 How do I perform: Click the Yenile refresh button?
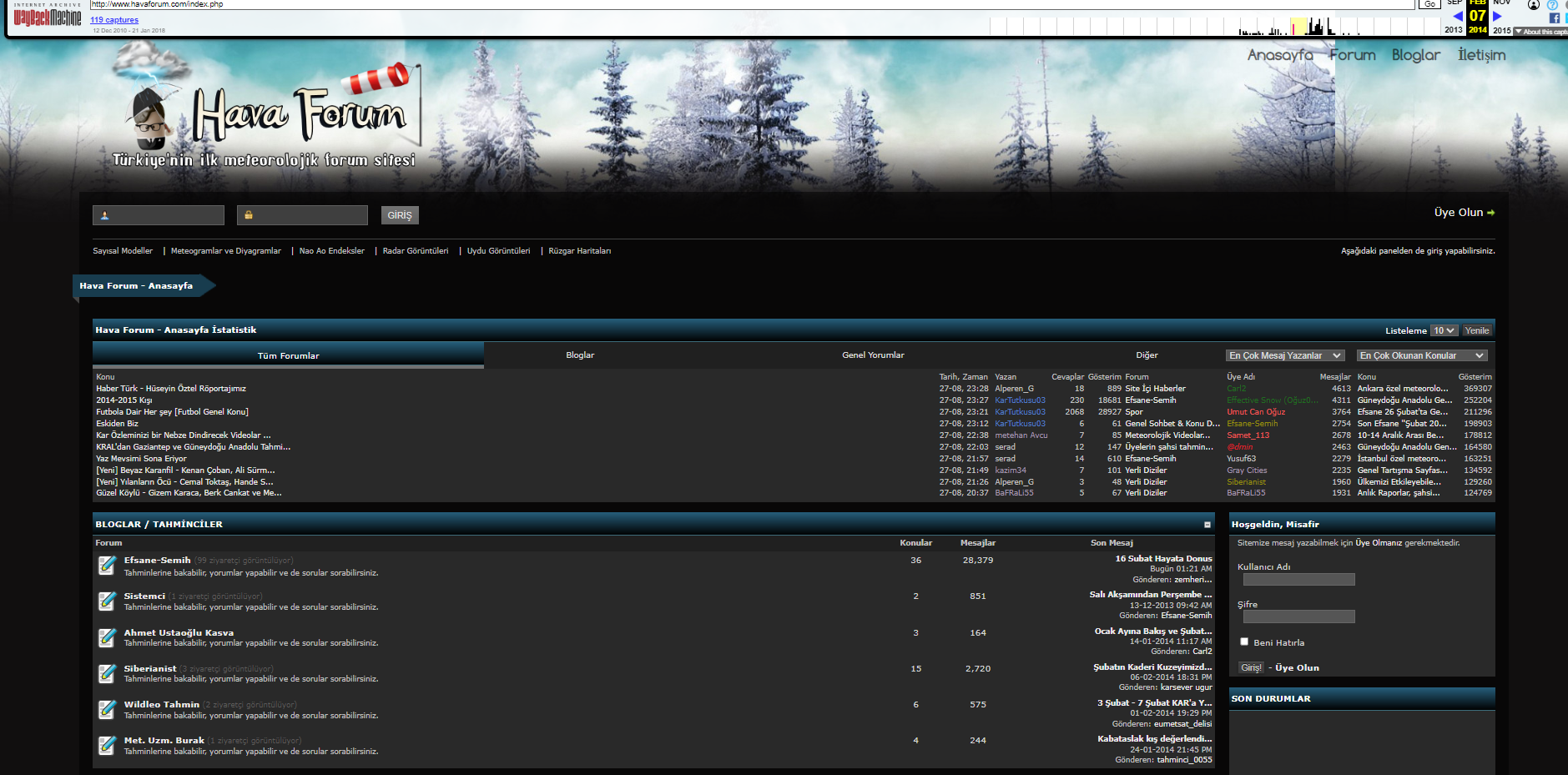1477,330
